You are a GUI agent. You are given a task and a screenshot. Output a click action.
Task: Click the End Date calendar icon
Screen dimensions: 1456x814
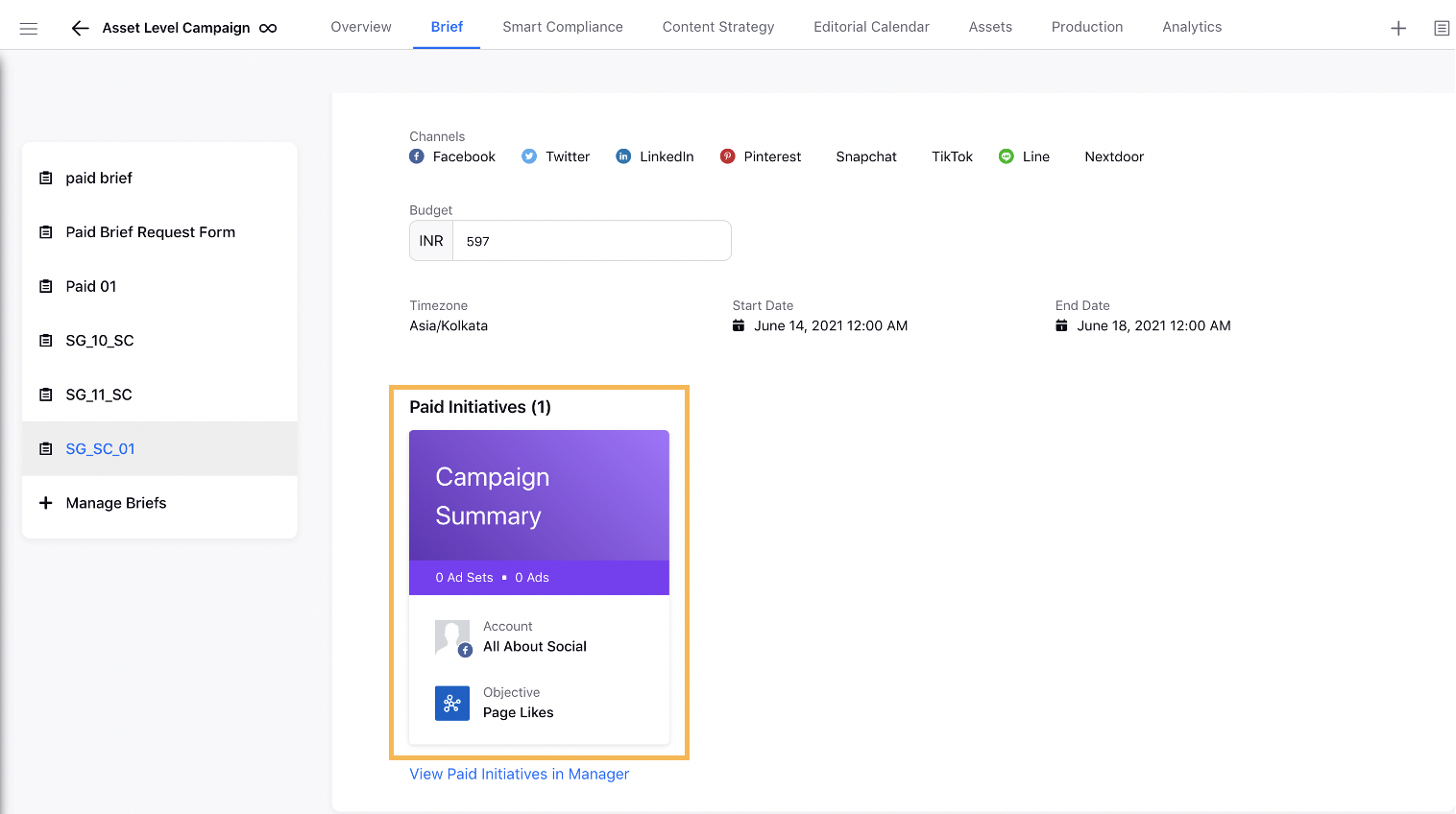[1061, 325]
